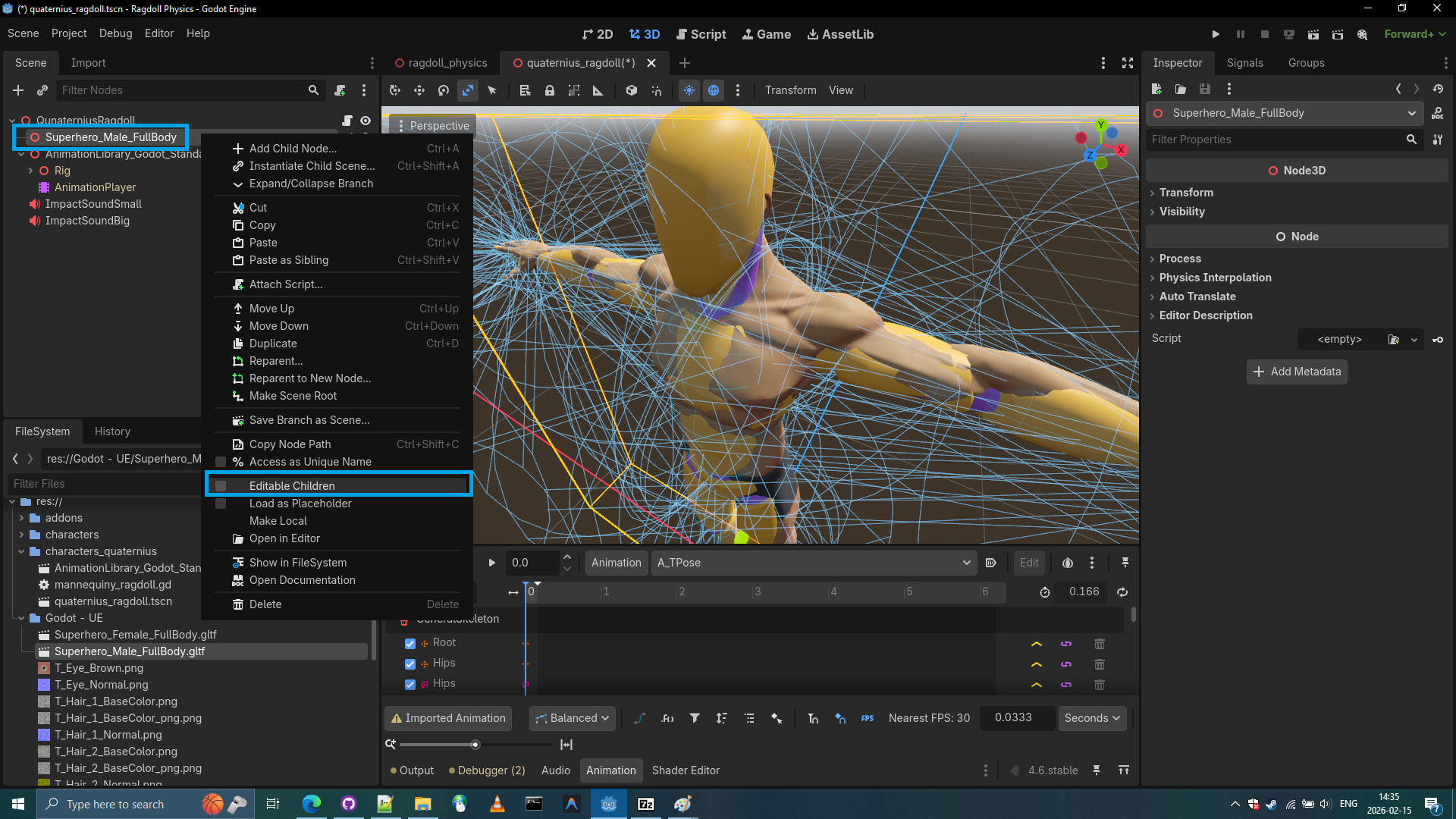
Task: Toggle preview sunlight icon in viewport toolbar
Action: coord(689,90)
